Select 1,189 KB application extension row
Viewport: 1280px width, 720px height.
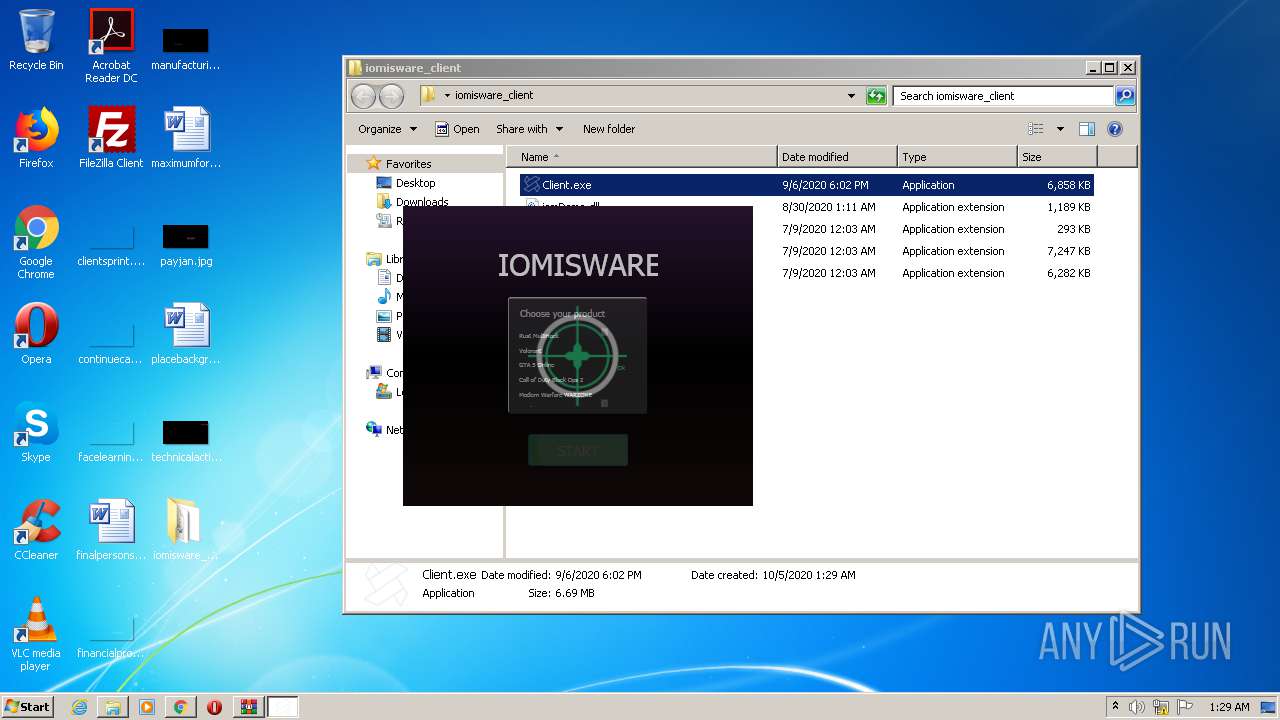click(806, 207)
